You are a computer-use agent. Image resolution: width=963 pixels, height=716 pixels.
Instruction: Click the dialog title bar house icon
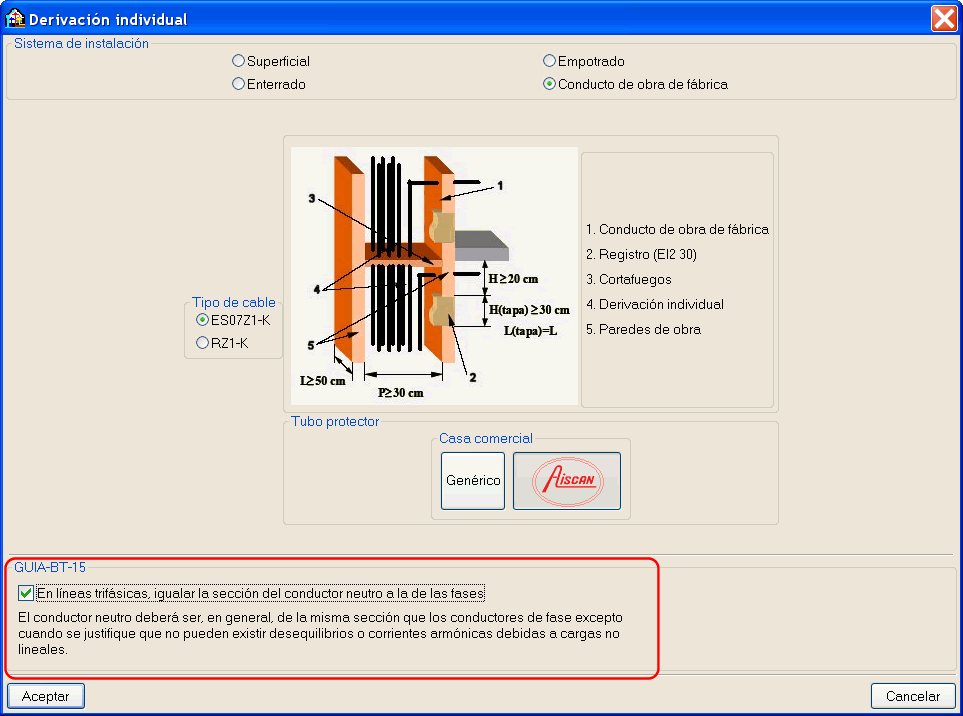coord(14,18)
